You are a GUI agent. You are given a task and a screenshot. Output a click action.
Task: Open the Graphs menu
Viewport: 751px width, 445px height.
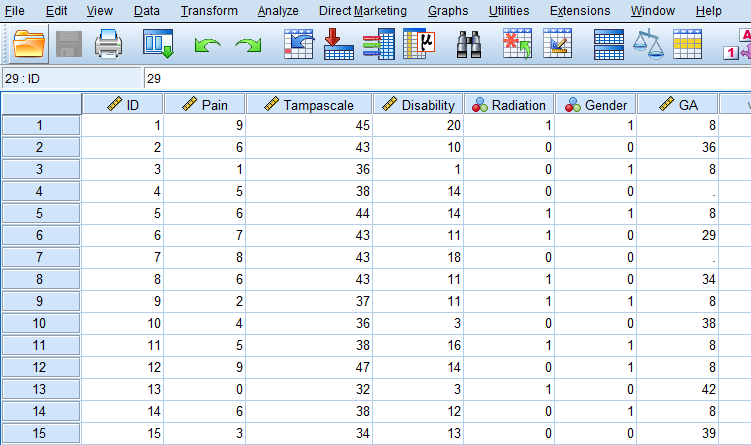tap(448, 11)
